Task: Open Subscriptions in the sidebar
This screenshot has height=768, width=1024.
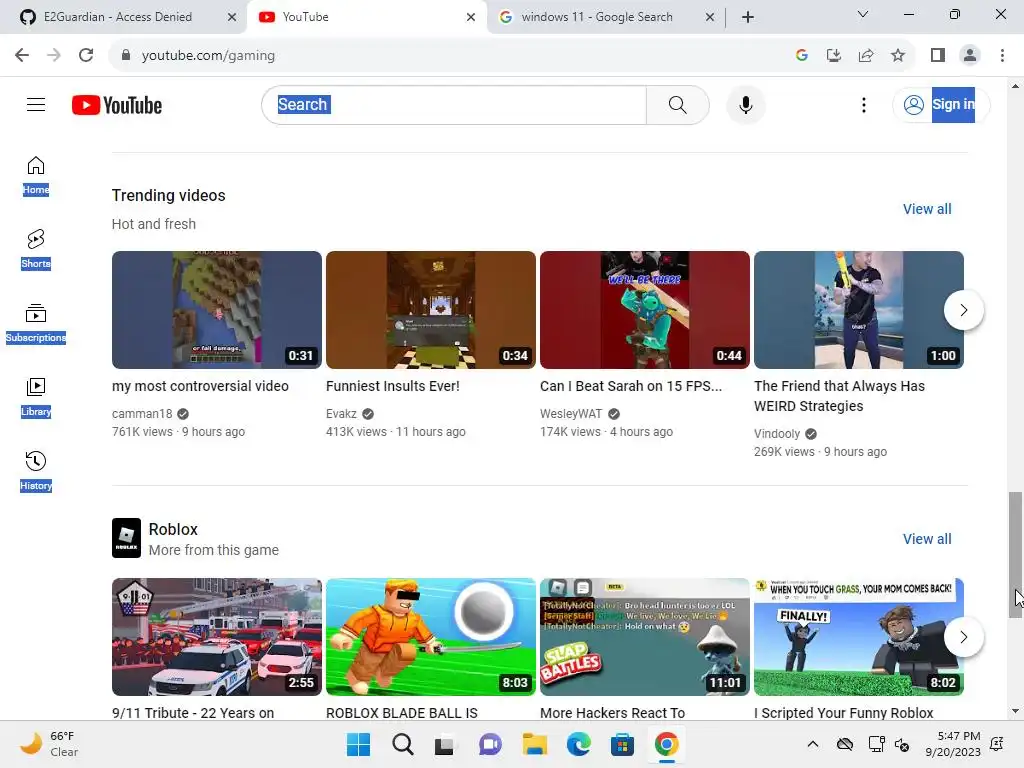Action: coord(36,323)
